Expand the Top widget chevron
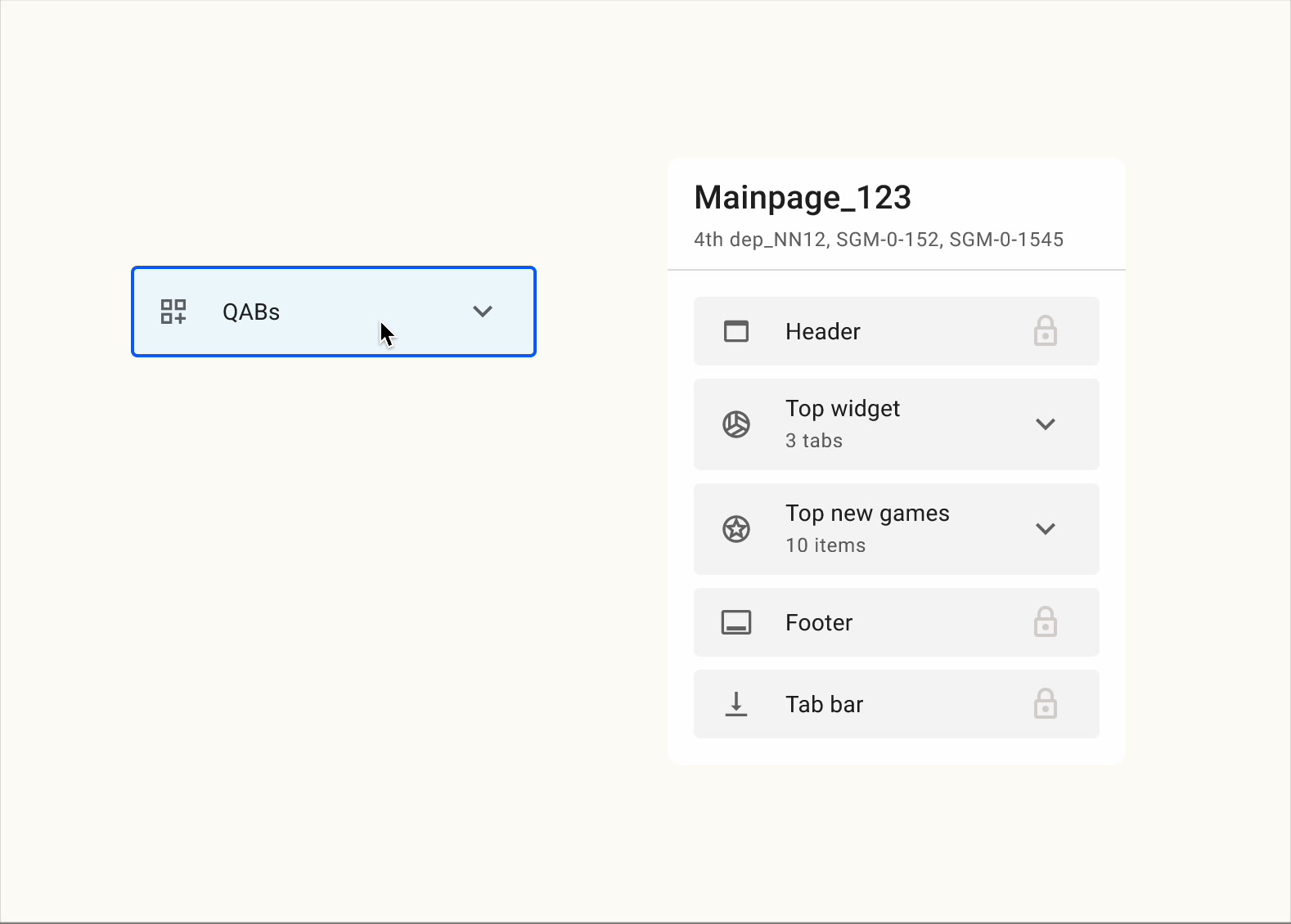 click(x=1046, y=424)
